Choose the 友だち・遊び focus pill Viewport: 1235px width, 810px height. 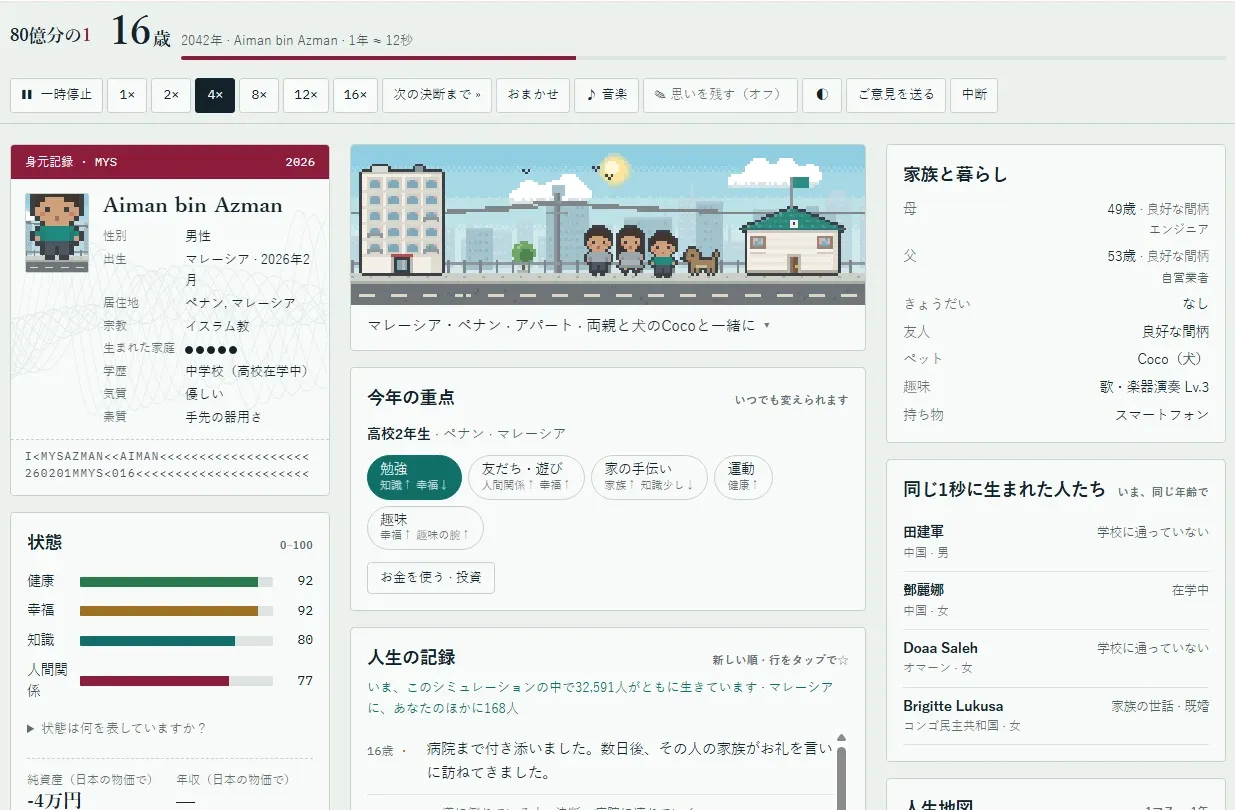click(x=526, y=477)
